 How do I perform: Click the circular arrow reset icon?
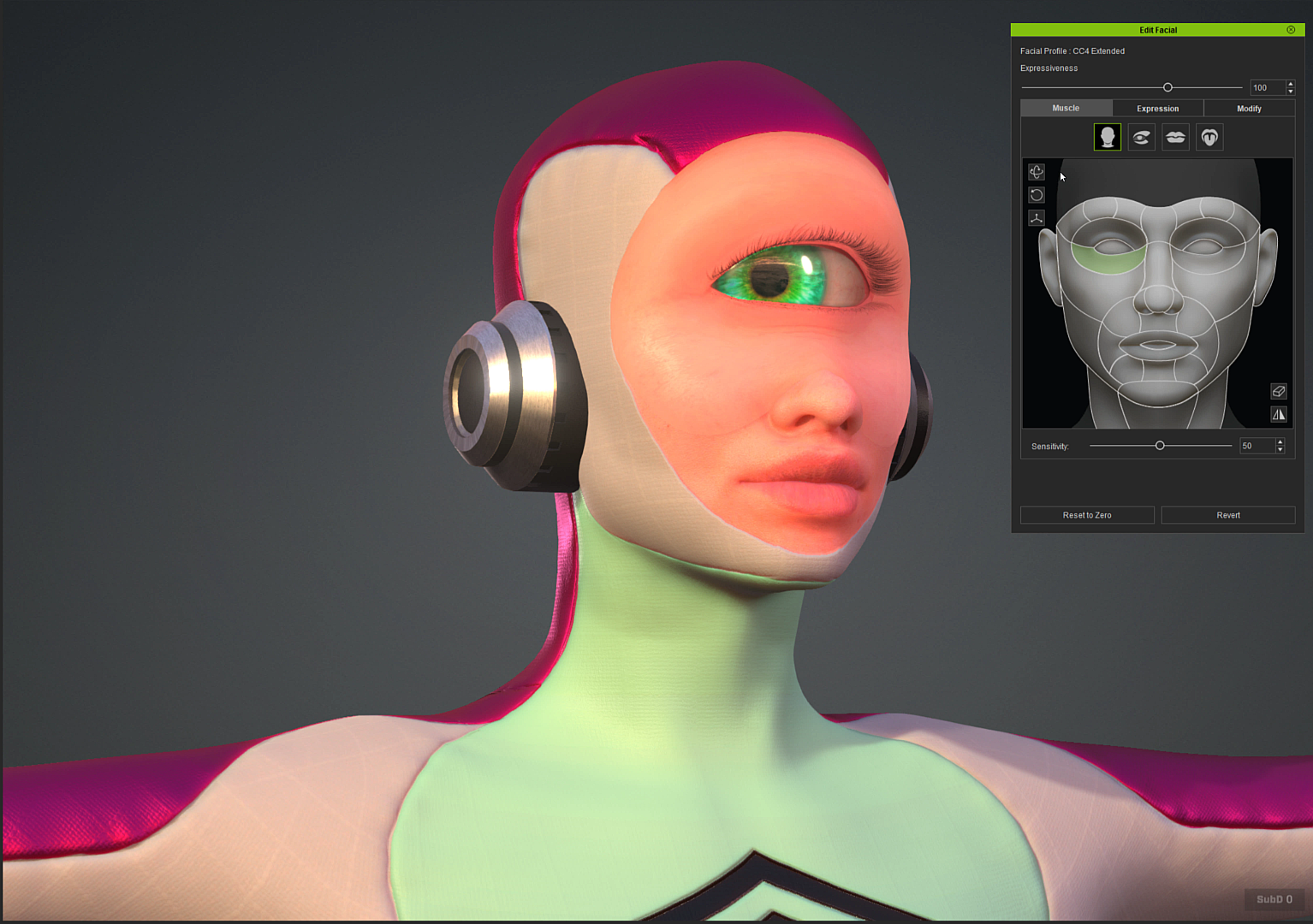point(1037,195)
